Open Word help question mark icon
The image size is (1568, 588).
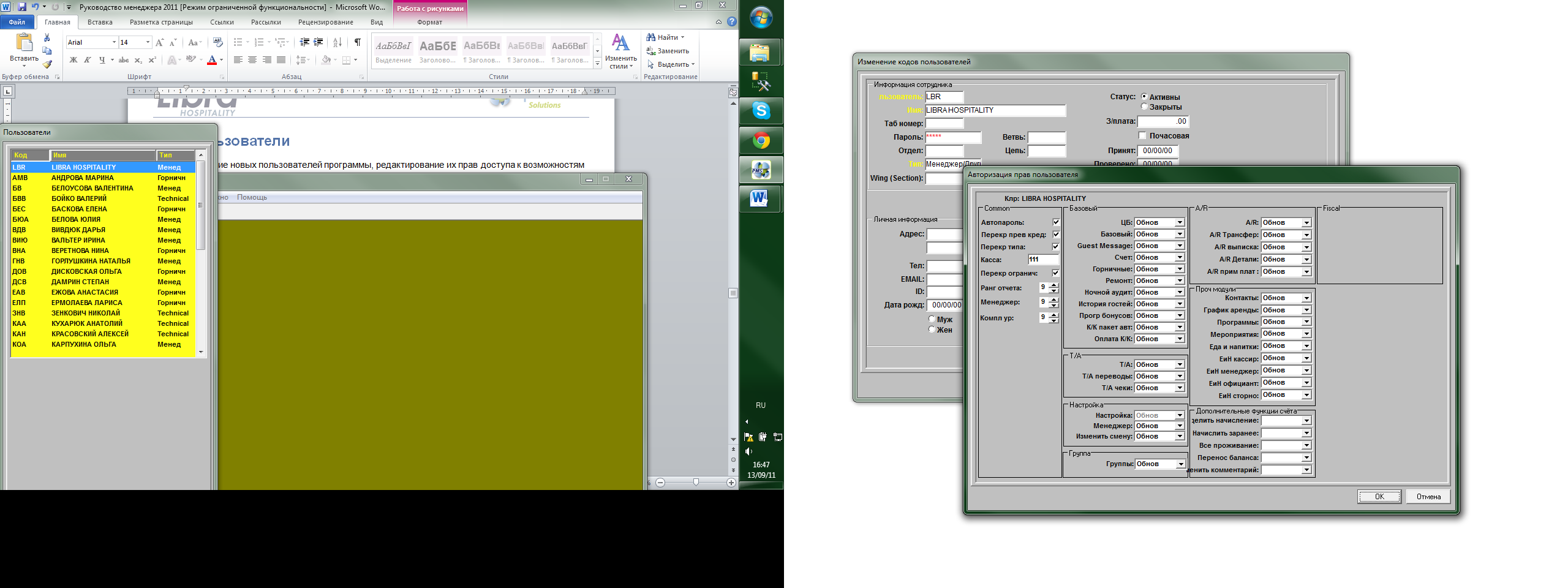click(732, 21)
